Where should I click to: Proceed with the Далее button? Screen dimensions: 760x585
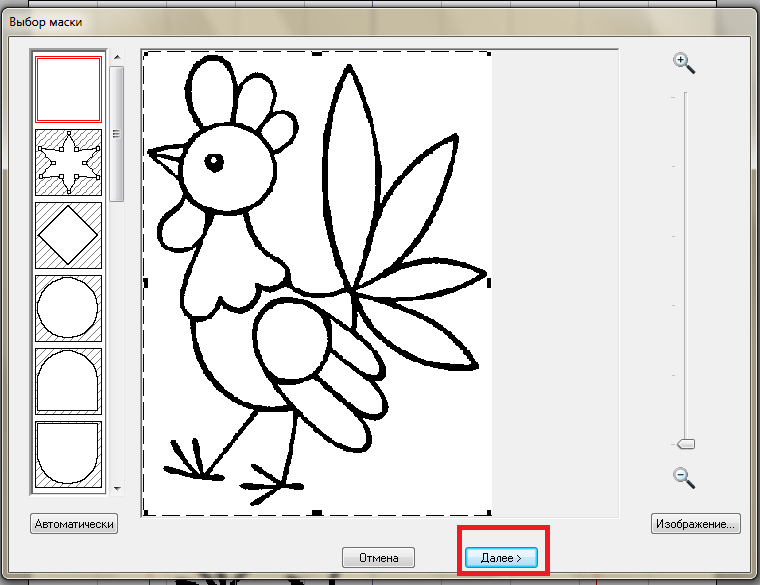(x=501, y=558)
